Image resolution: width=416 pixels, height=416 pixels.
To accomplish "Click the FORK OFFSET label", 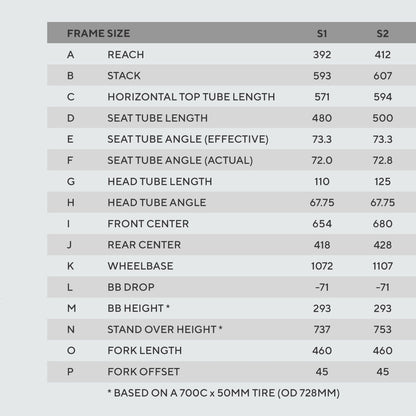I will (143, 372).
